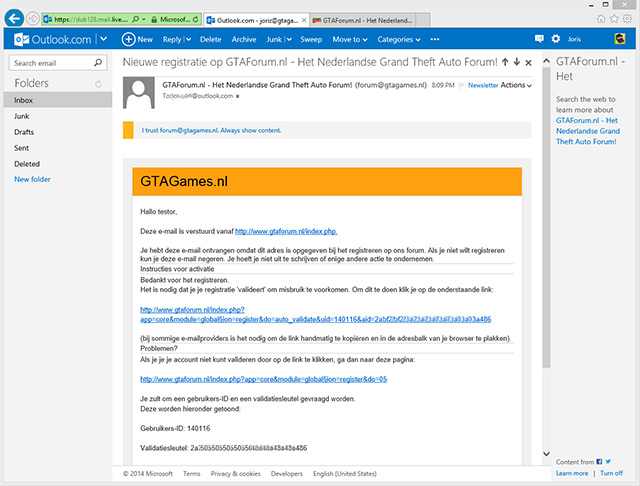Open the Sent folder
The image size is (640, 486).
coord(21,148)
